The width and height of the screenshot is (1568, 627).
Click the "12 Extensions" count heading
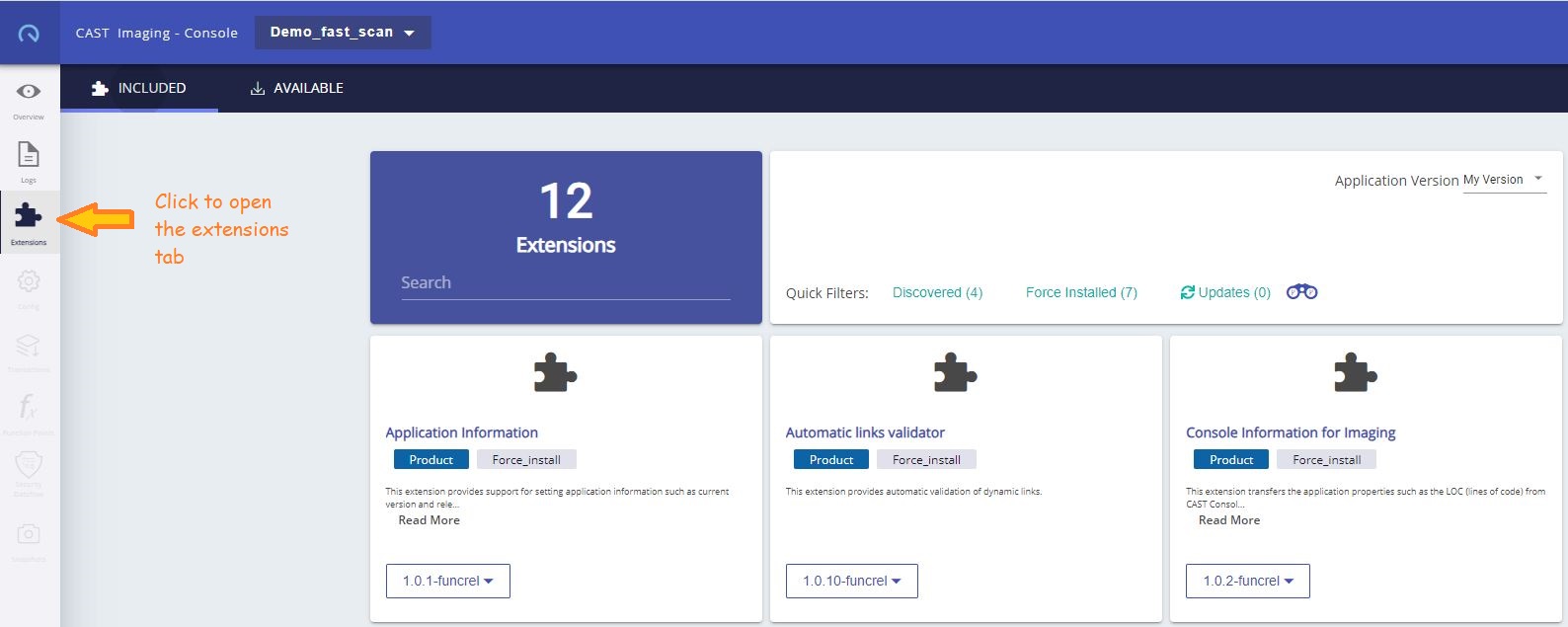(x=566, y=218)
